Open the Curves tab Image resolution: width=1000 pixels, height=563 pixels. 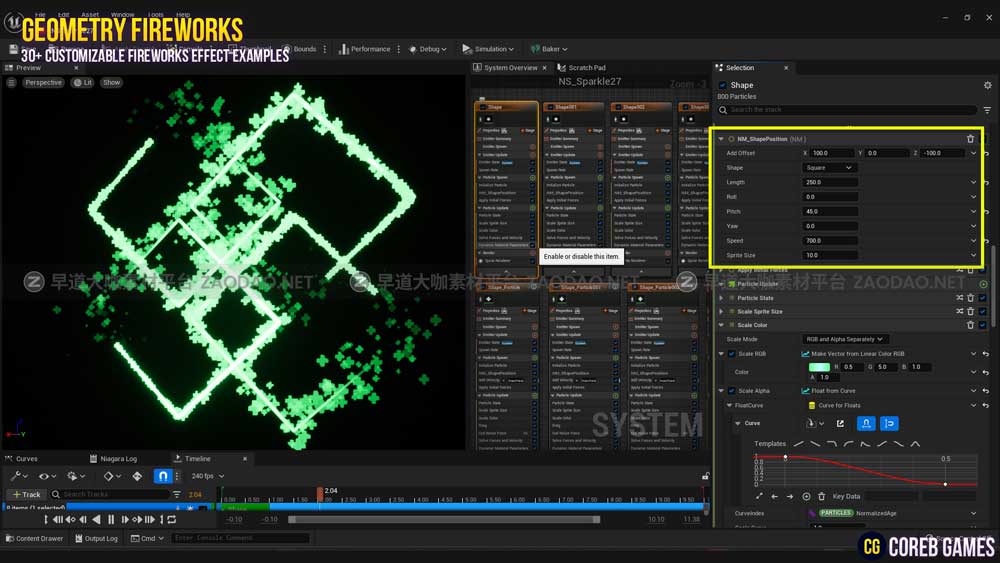(22, 459)
